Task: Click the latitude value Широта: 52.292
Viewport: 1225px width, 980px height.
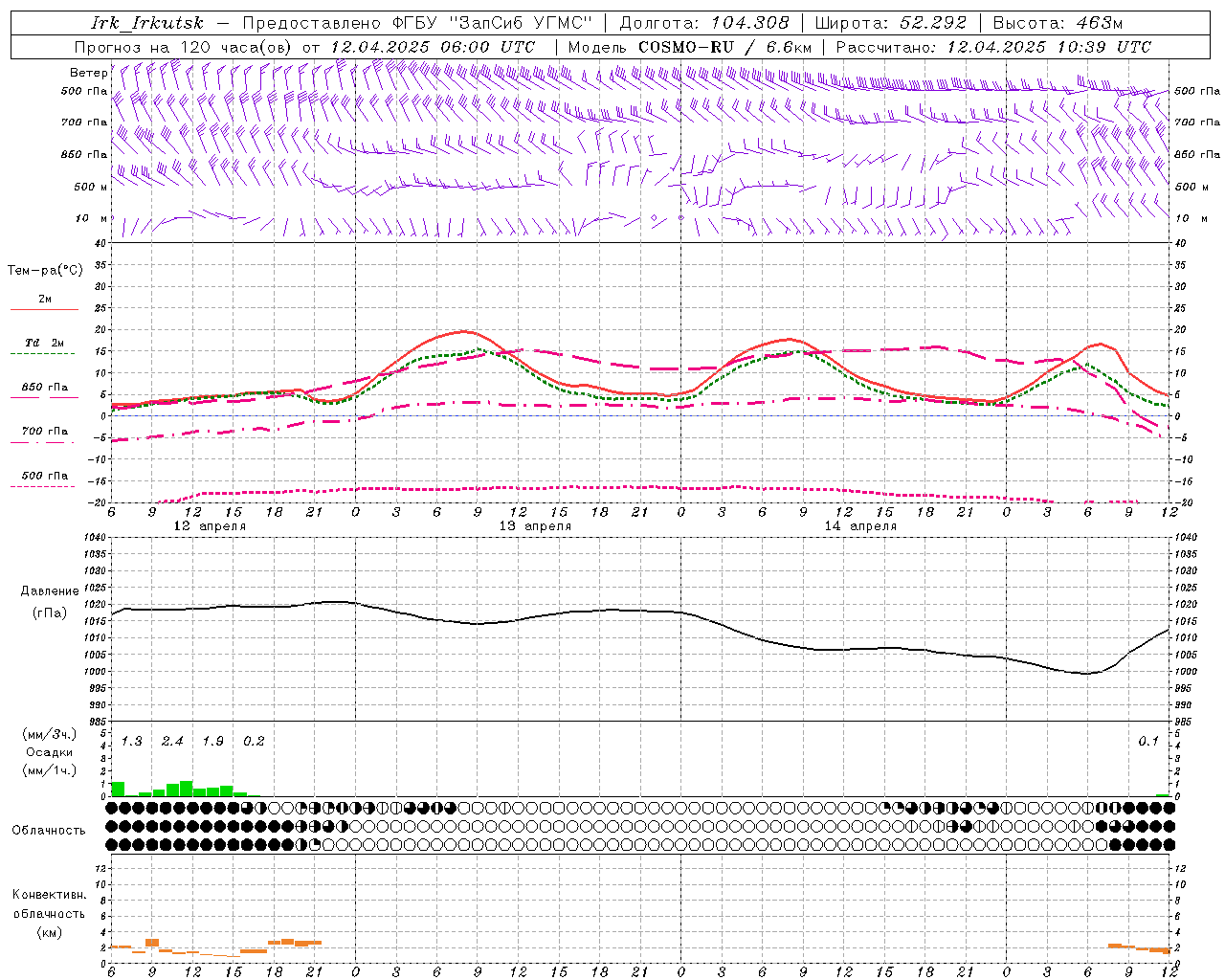Action: point(891,23)
